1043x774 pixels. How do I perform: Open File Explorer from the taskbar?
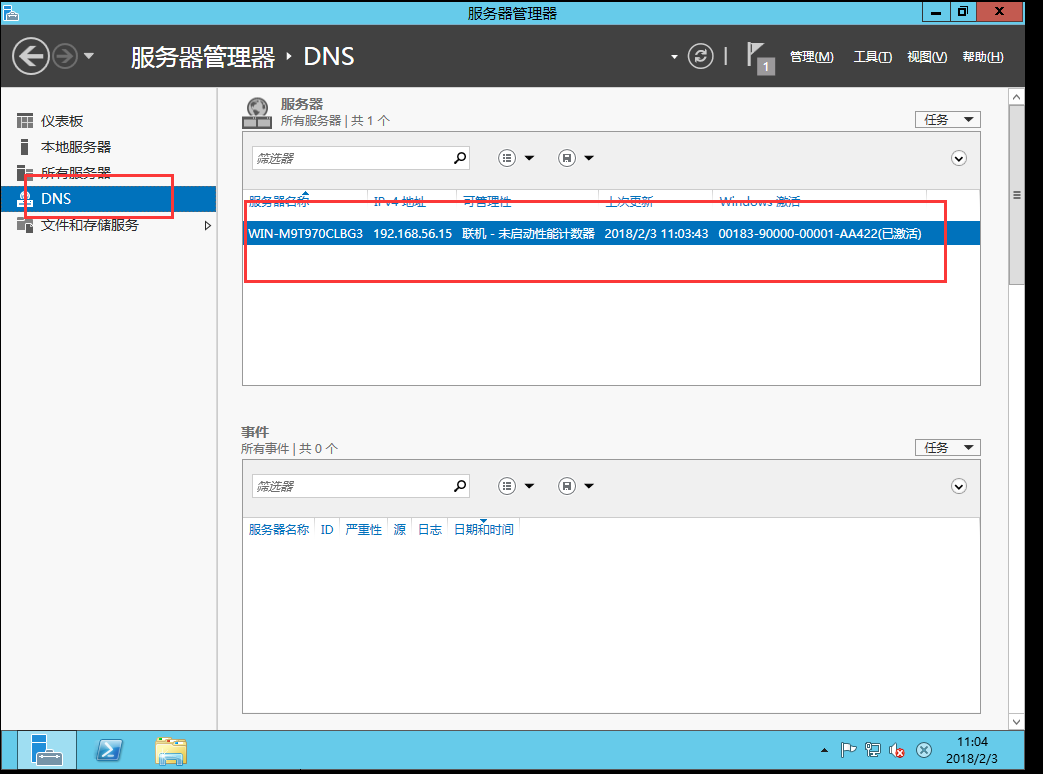click(x=171, y=751)
